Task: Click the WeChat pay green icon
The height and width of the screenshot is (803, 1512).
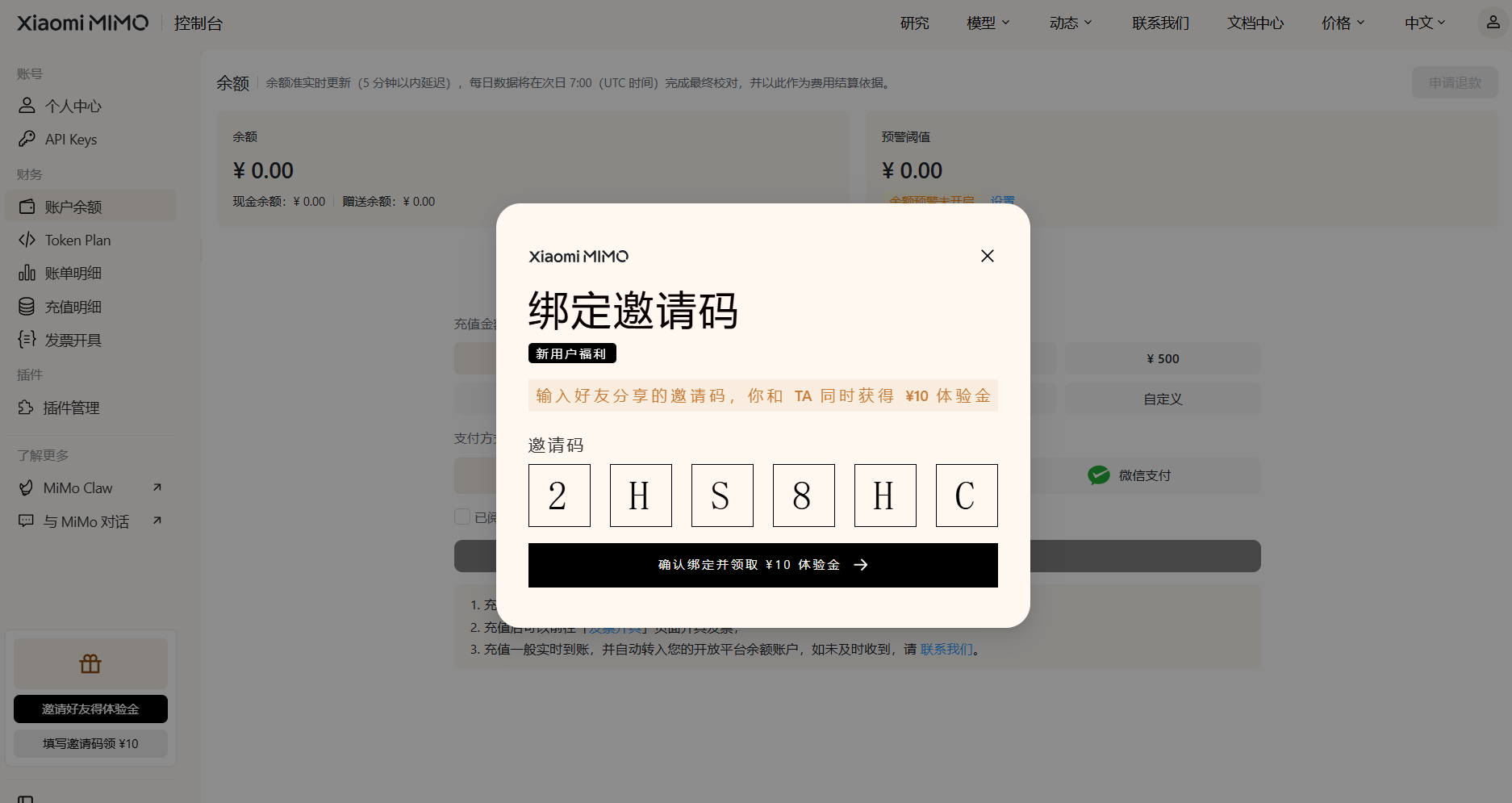Action: click(x=1098, y=475)
